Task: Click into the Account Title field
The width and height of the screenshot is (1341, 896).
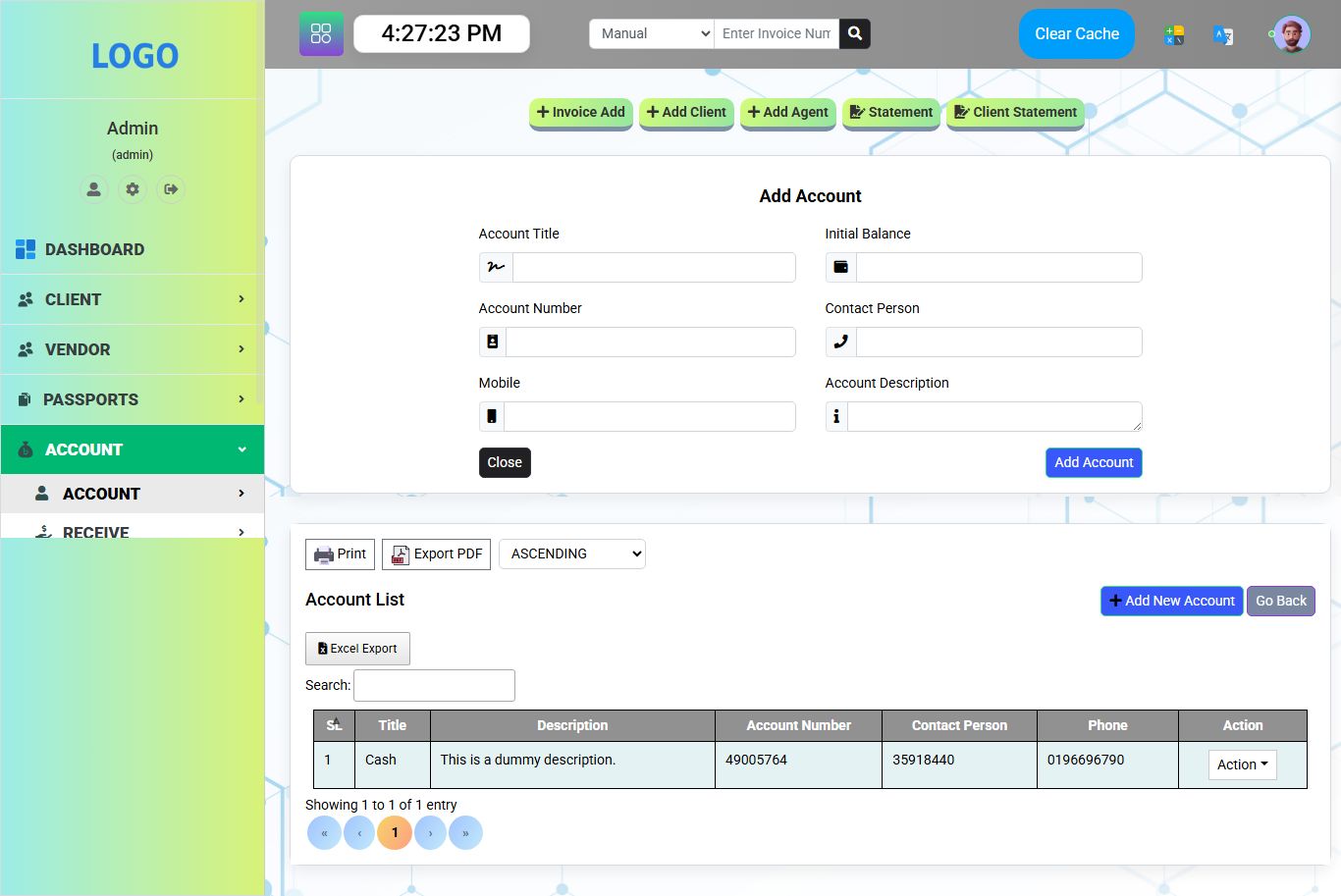Action: (653, 267)
